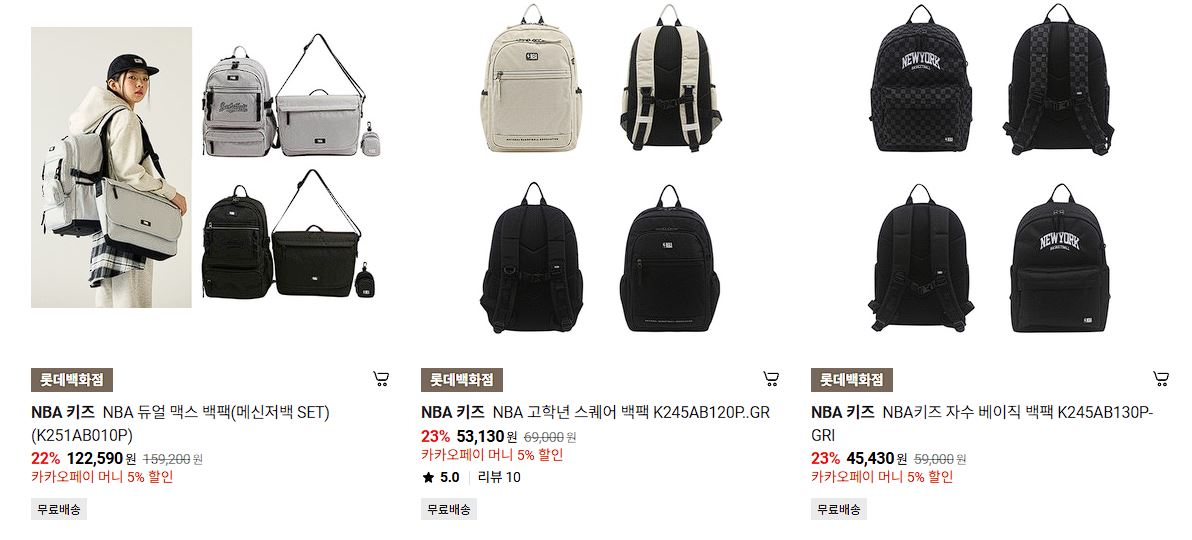Click the 5.0 star rating icon
This screenshot has height=540, width=1192.
pyautogui.click(x=428, y=478)
